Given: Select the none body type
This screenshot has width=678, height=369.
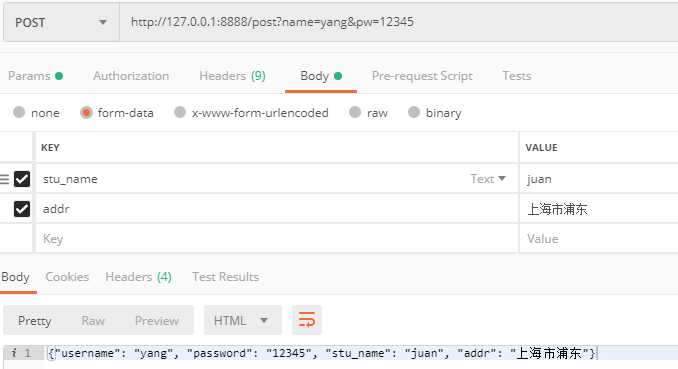Looking at the screenshot, I should point(19,112).
